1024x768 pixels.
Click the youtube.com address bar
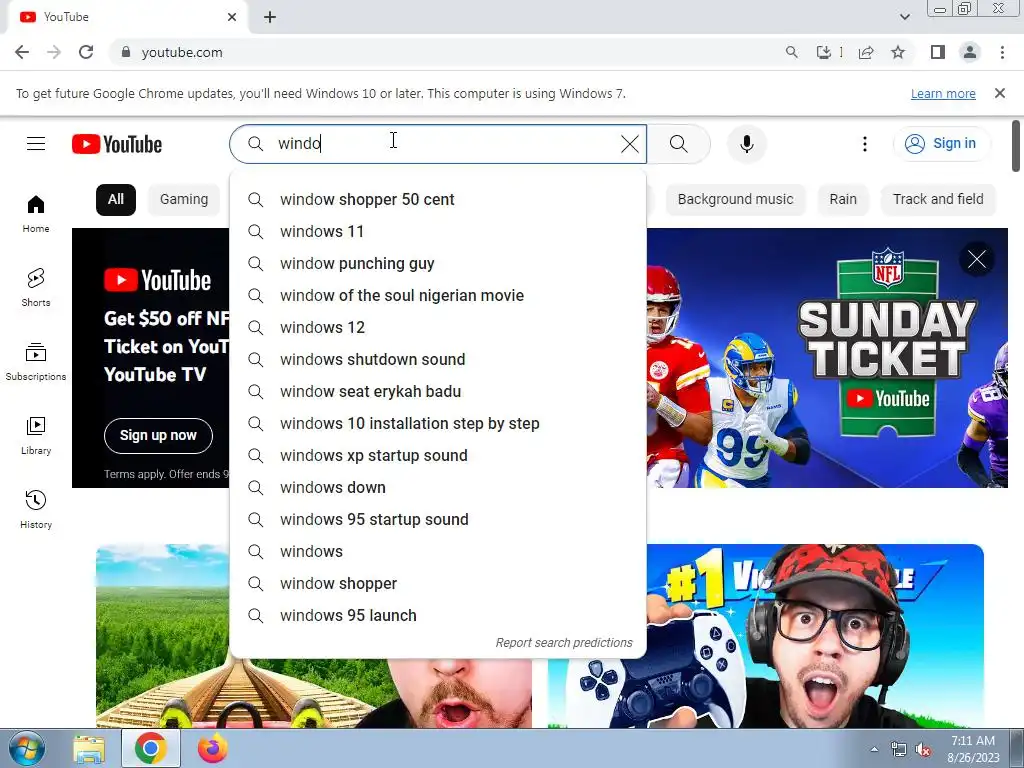click(x=444, y=52)
